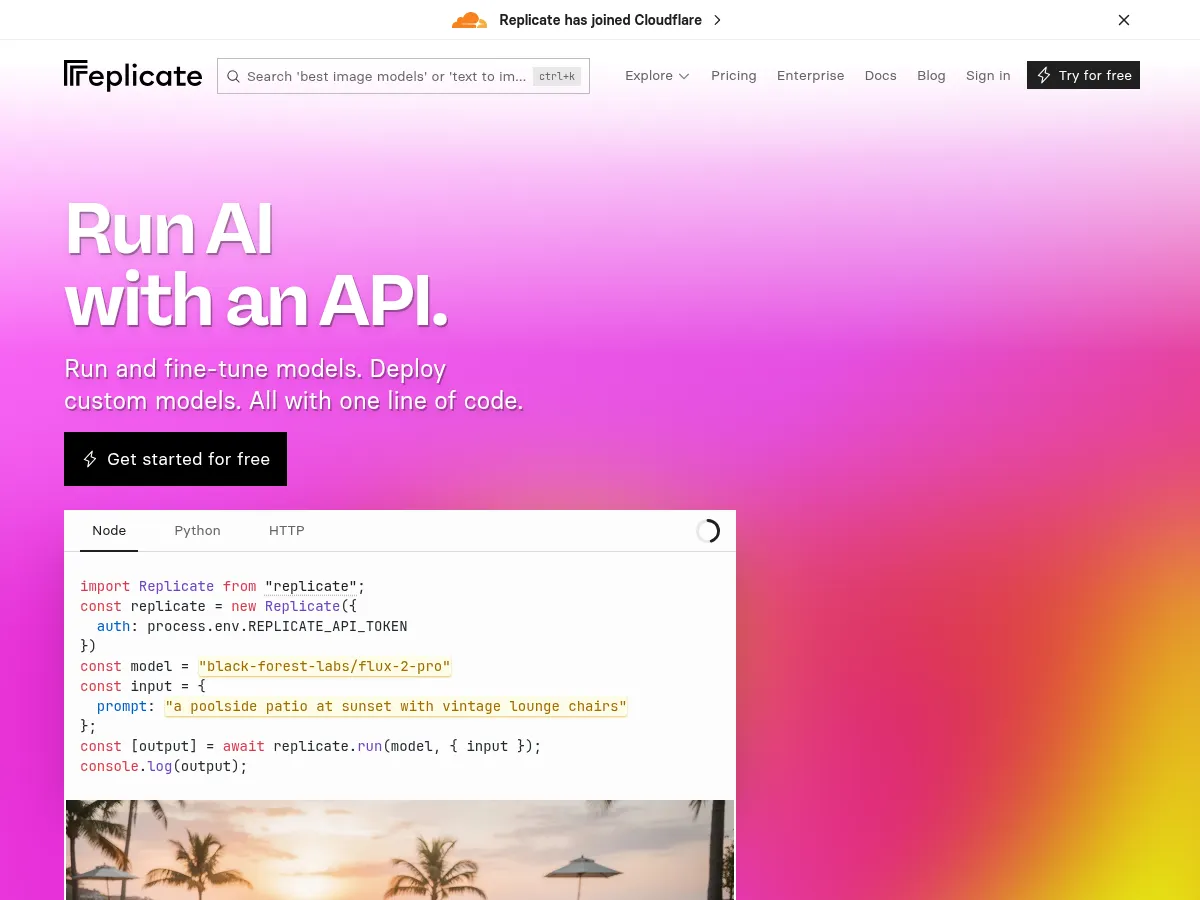Click the magnifier icon in search bar
Screen dimensions: 1200x900
pos(233,76)
